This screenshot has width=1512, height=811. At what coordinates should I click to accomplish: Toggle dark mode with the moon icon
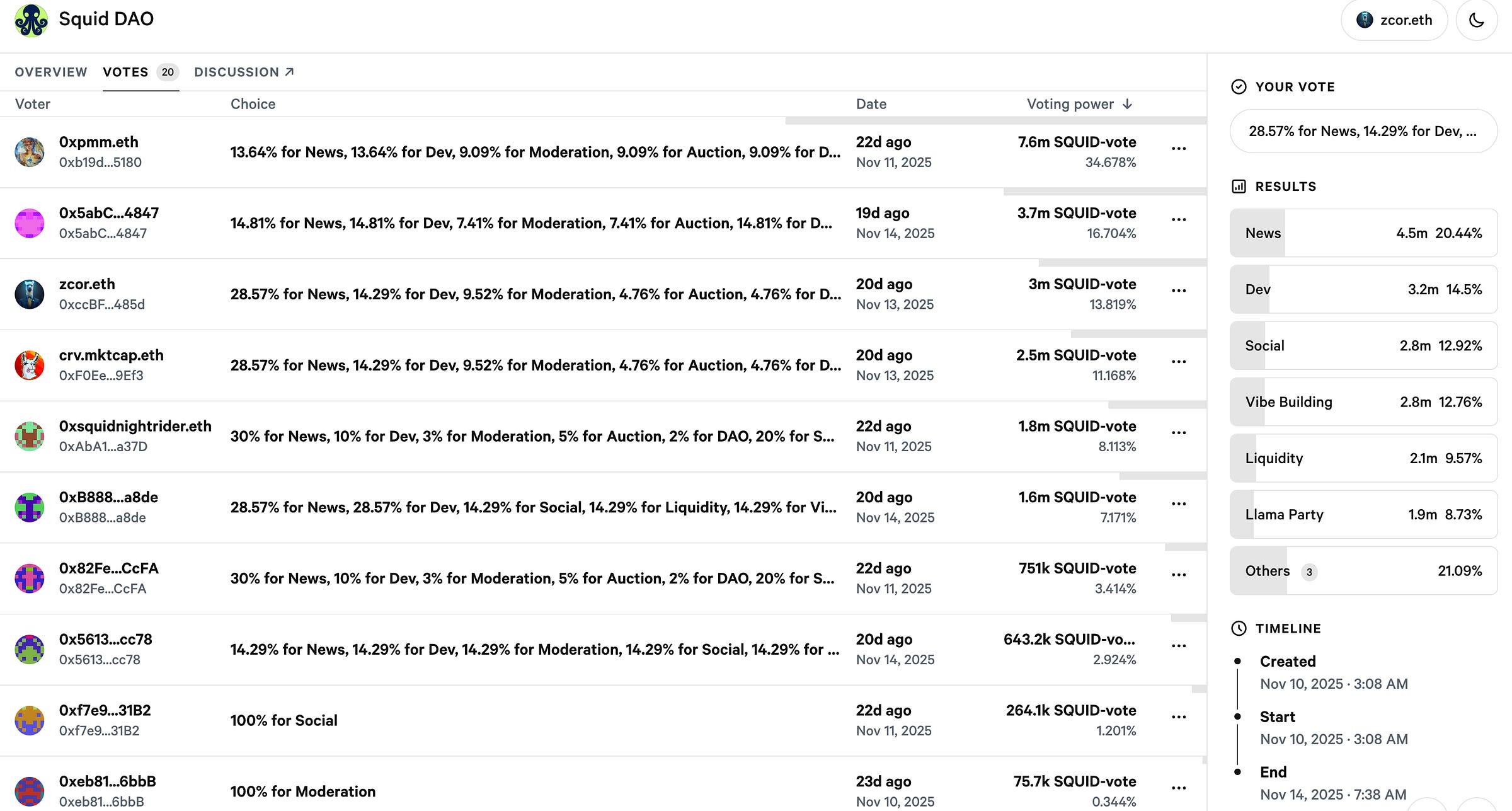1476,20
